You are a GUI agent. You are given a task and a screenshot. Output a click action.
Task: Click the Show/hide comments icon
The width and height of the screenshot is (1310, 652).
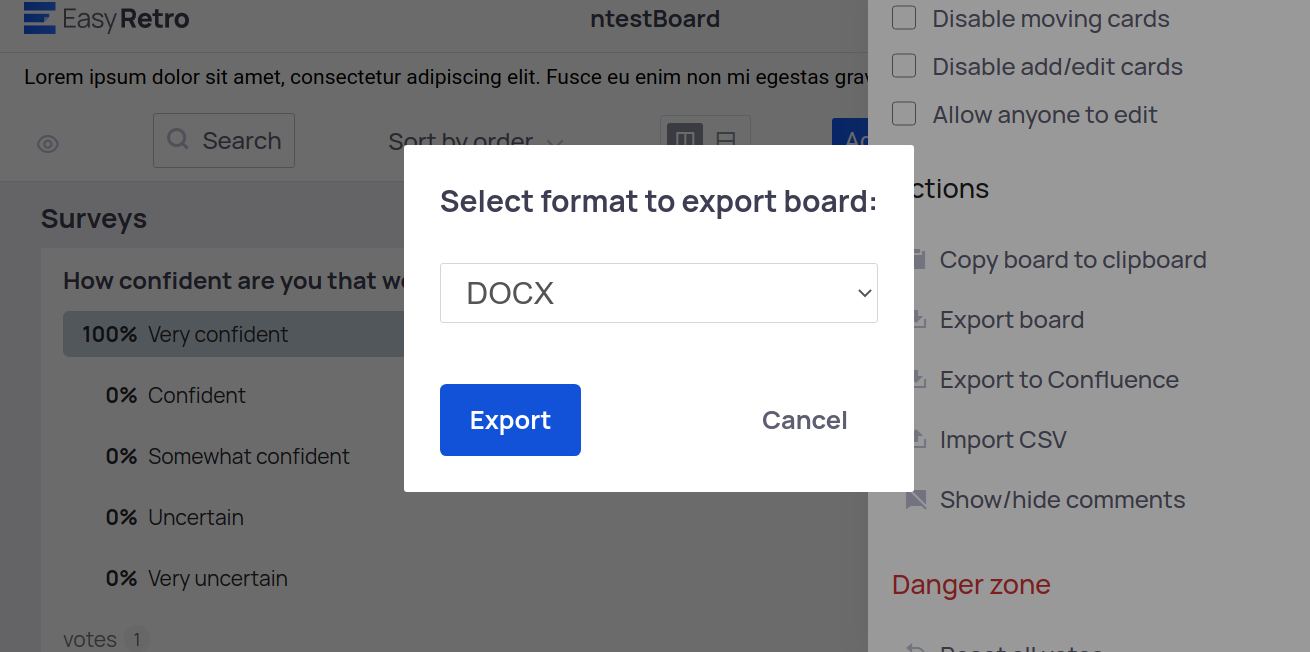(x=916, y=500)
